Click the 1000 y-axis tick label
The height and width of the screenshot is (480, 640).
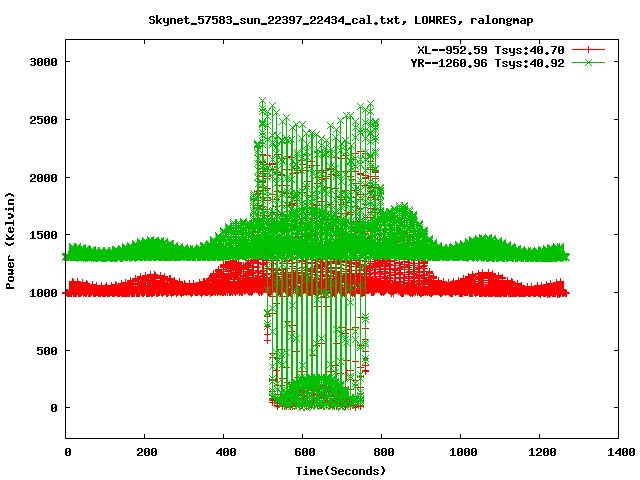pyautogui.click(x=43, y=293)
